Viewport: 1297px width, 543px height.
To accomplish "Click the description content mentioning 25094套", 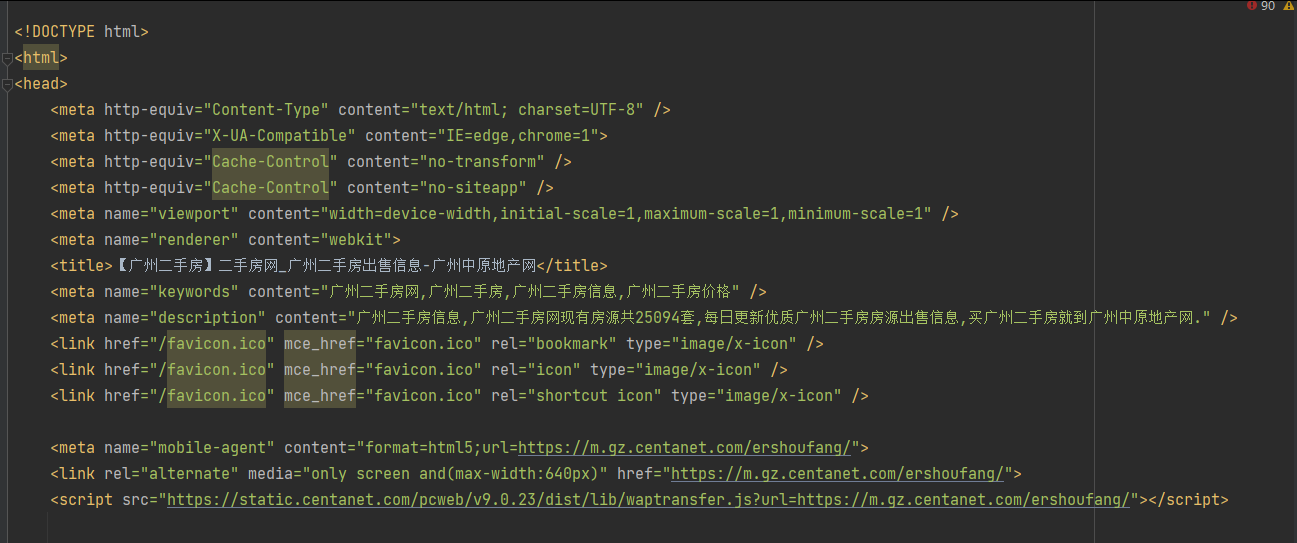I will coord(780,318).
